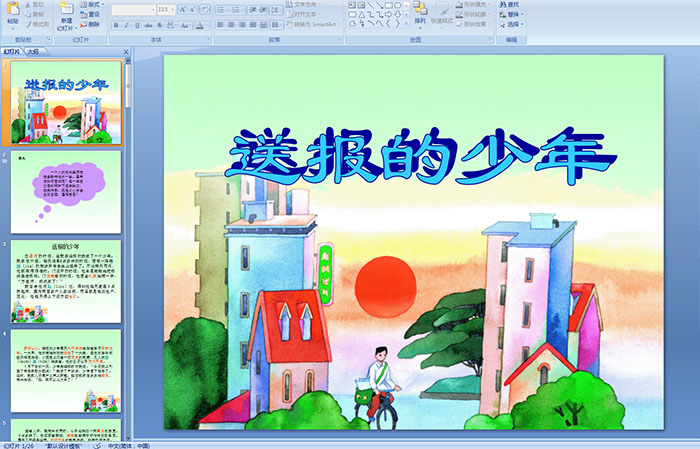Open numbering list dropdown
This screenshot has width=700, height=449.
[x=238, y=9]
